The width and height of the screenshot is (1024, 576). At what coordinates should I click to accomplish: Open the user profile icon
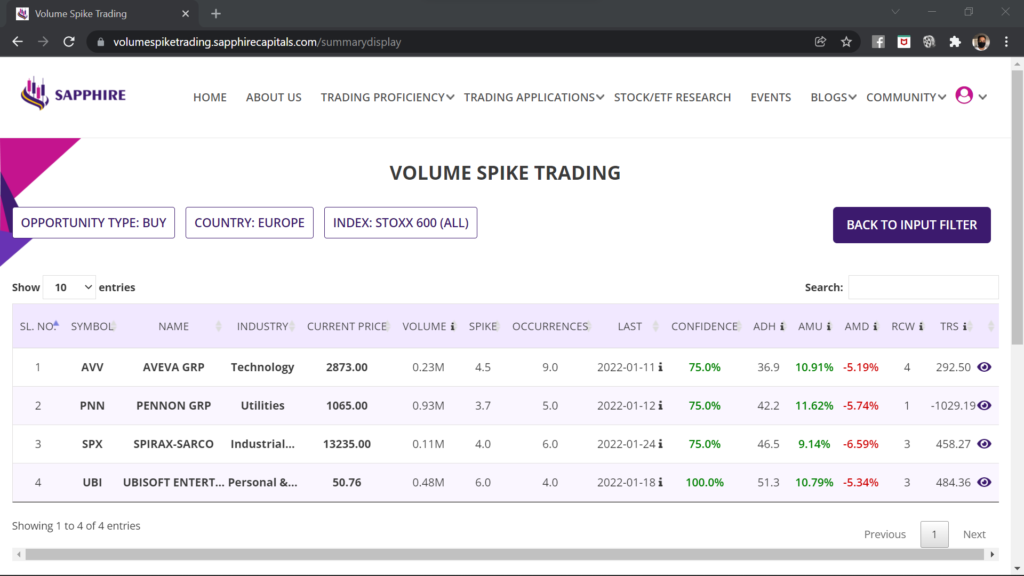coord(964,96)
